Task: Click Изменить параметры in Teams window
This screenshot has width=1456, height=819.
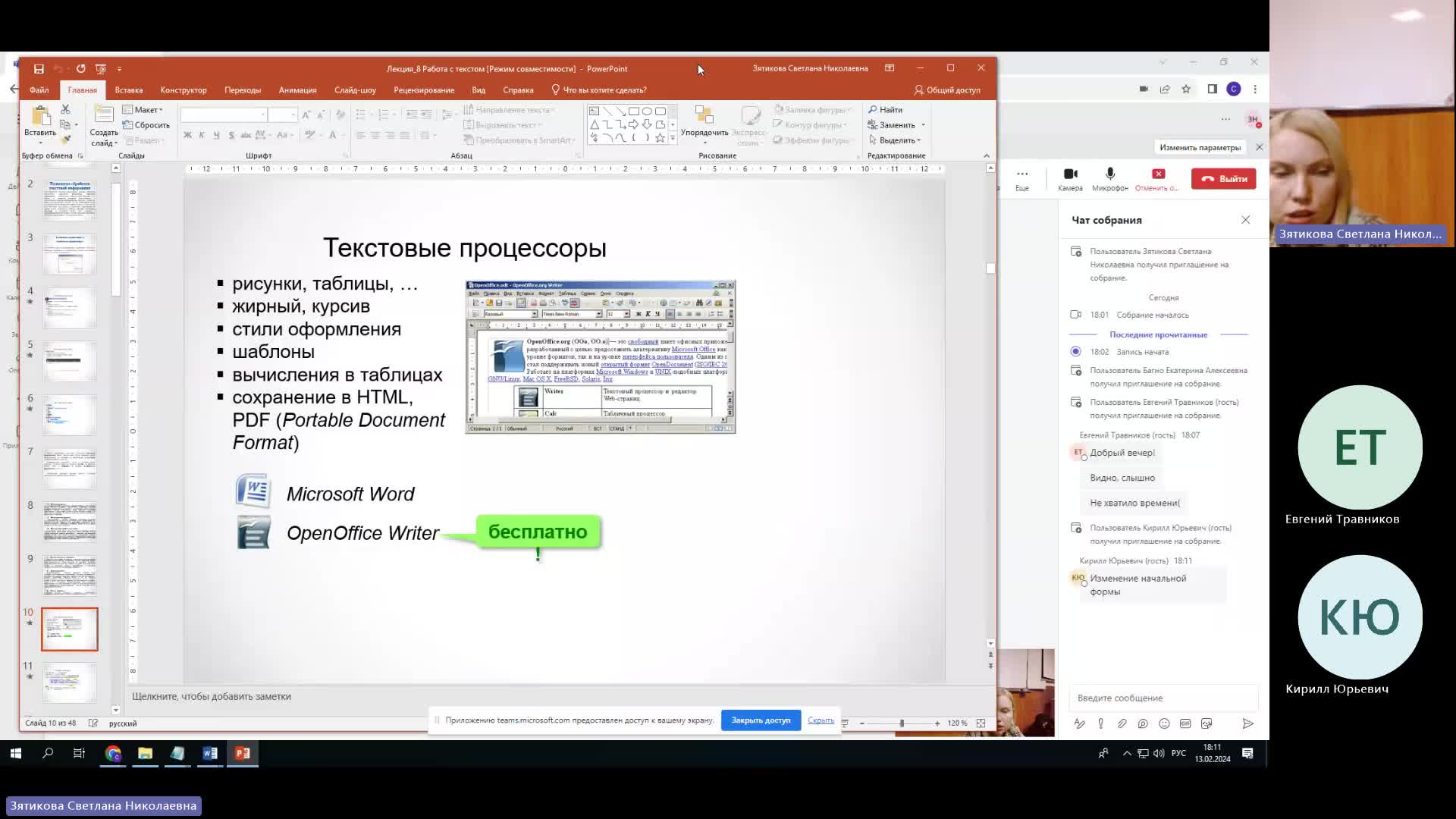Action: click(x=1200, y=148)
